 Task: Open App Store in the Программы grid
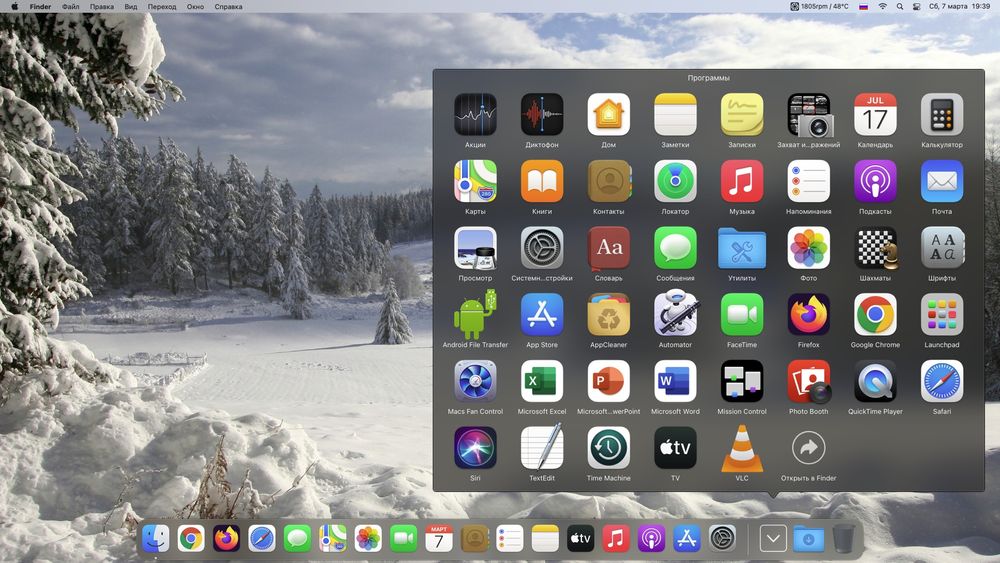[541, 314]
